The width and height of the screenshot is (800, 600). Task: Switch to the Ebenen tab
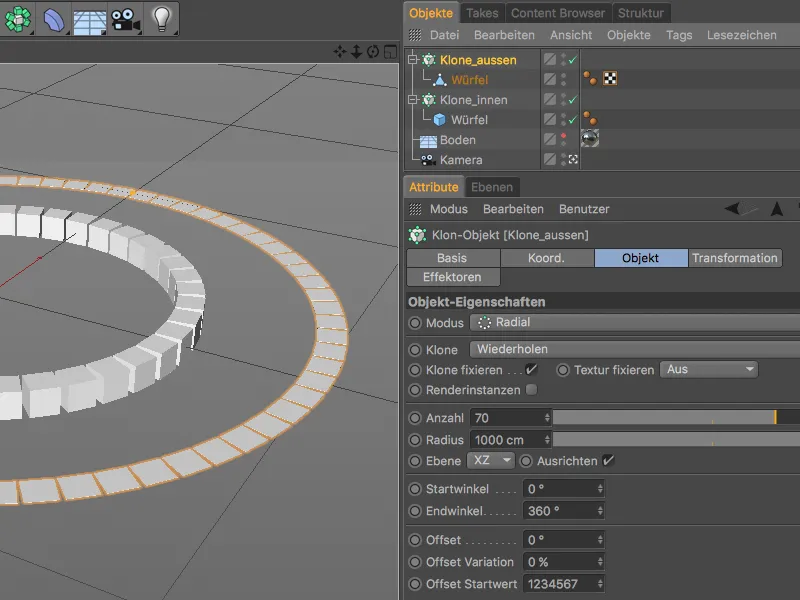492,187
